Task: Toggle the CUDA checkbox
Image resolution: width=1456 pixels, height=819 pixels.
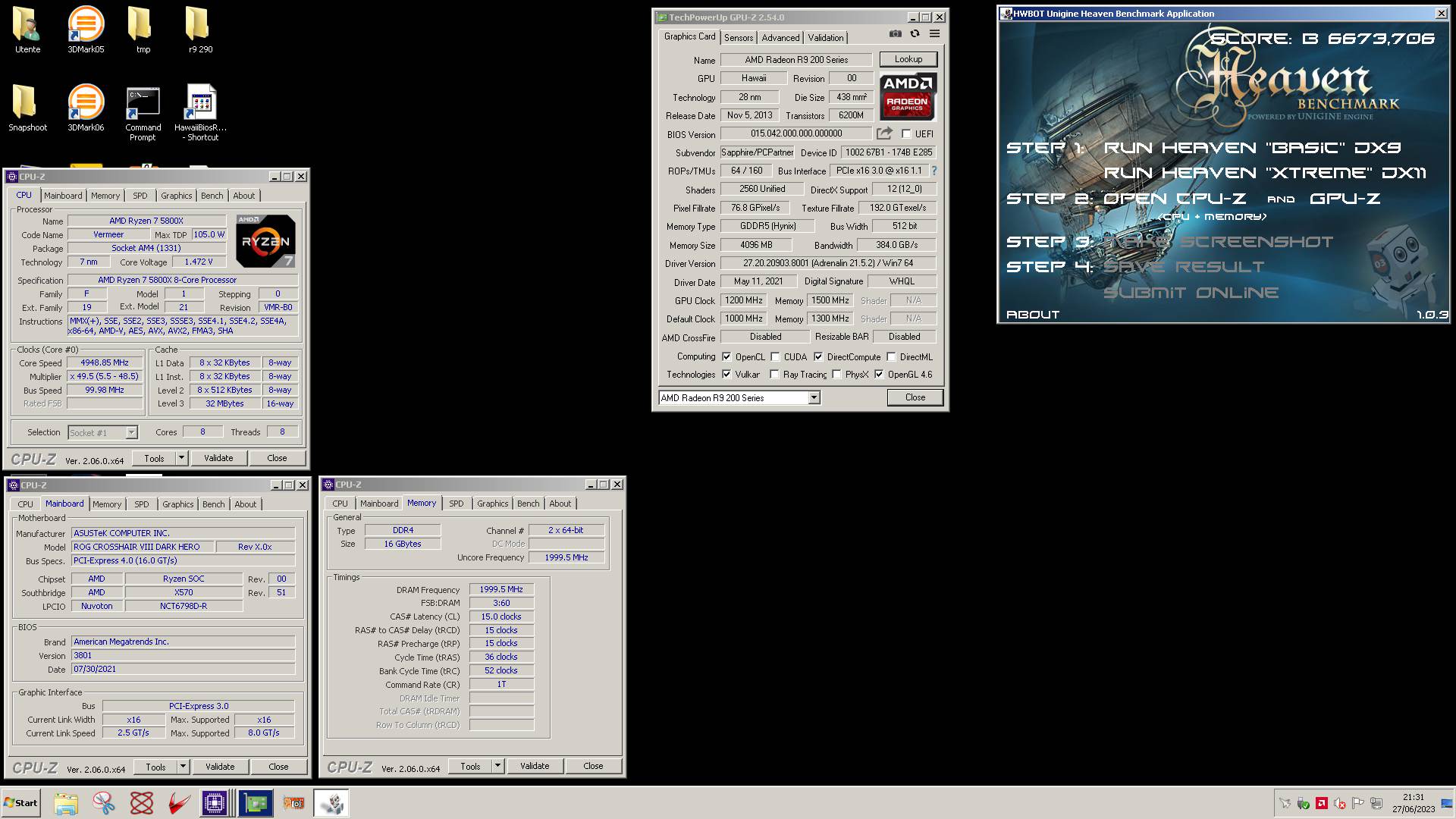Action: point(775,357)
